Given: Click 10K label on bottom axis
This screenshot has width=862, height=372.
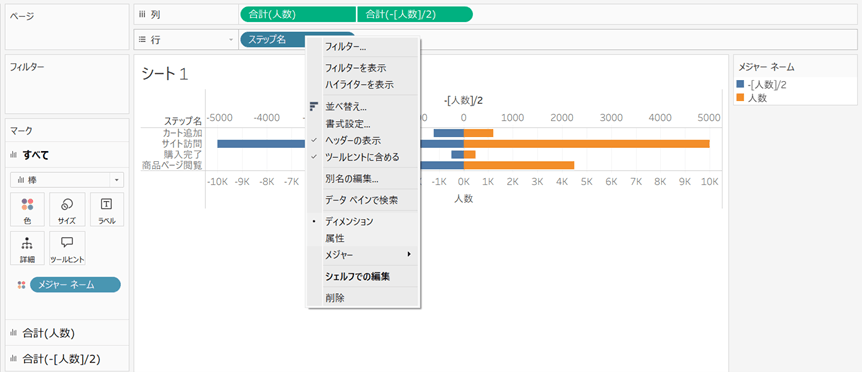Looking at the screenshot, I should point(709,182).
